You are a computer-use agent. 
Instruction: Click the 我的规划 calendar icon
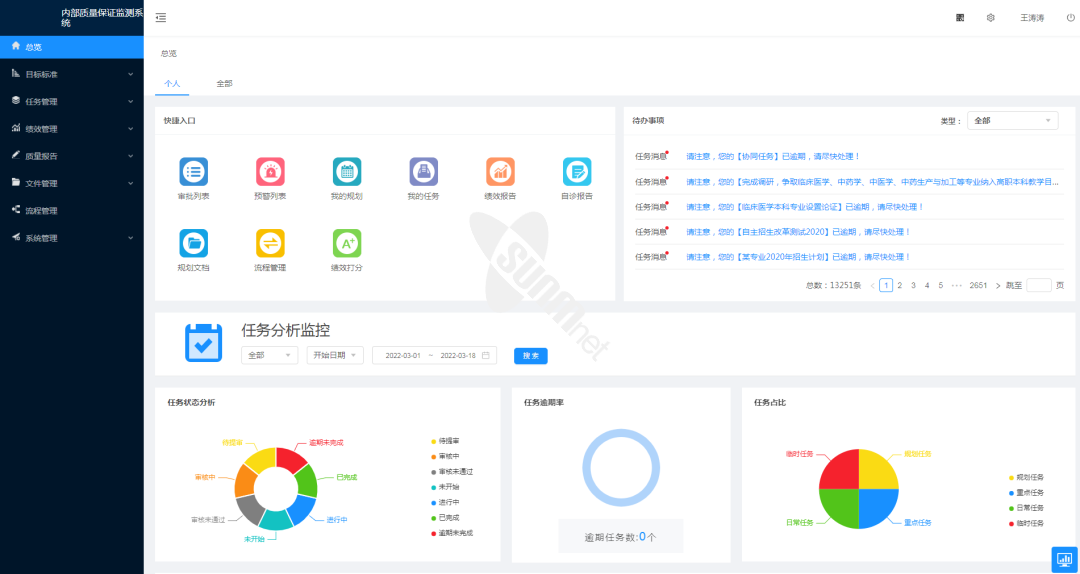(347, 172)
